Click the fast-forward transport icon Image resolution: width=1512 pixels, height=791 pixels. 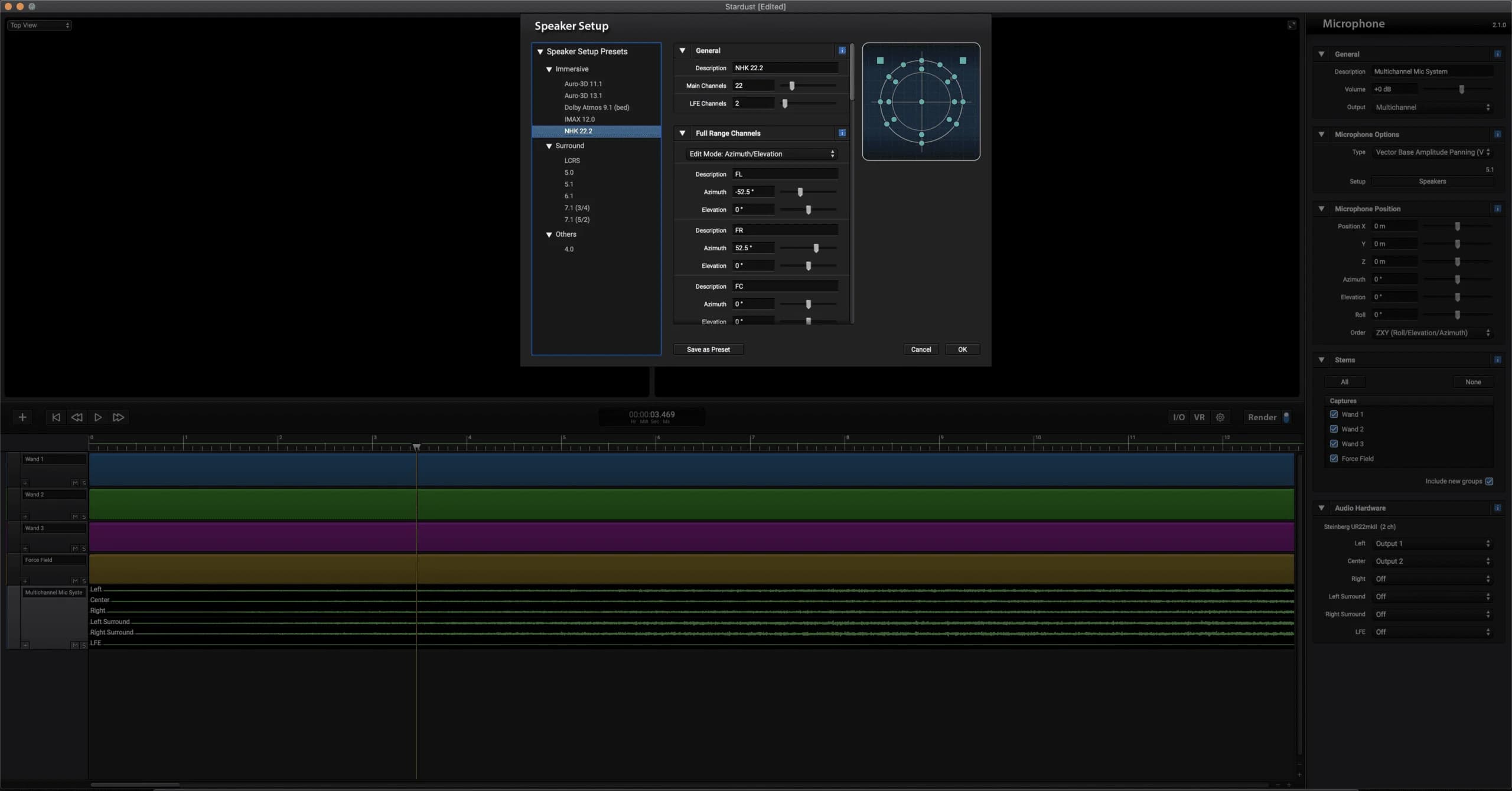[118, 417]
